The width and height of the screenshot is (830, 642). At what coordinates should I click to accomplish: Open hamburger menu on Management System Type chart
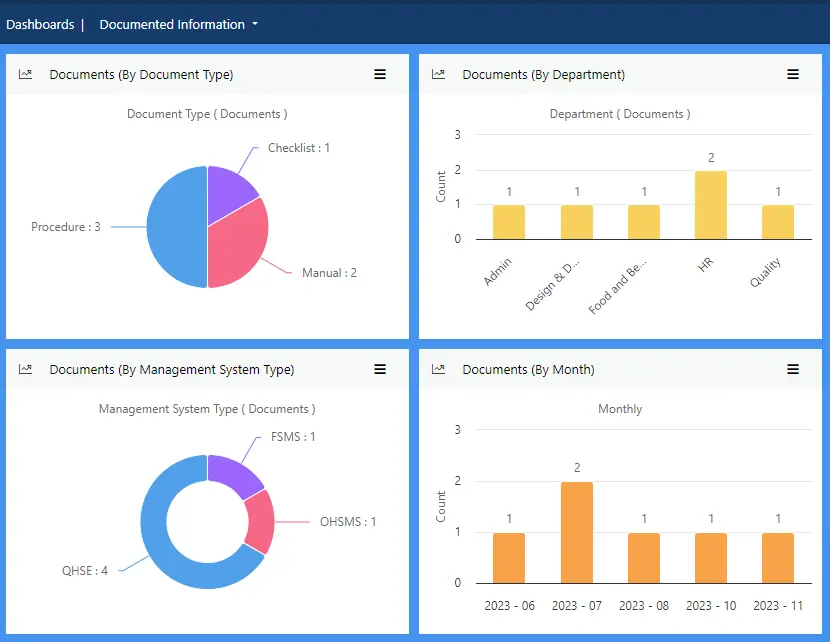click(x=380, y=369)
